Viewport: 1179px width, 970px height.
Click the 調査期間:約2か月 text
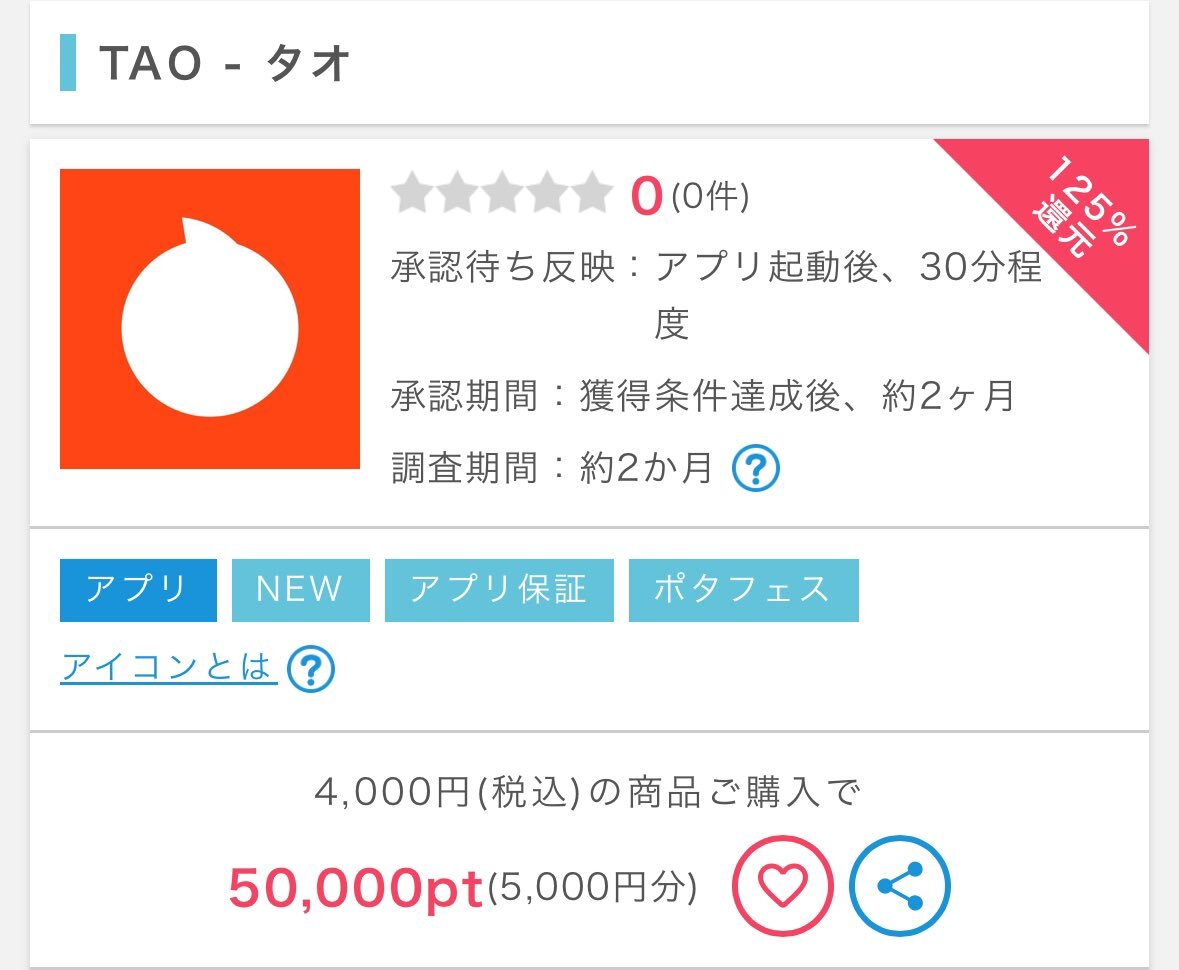(552, 468)
